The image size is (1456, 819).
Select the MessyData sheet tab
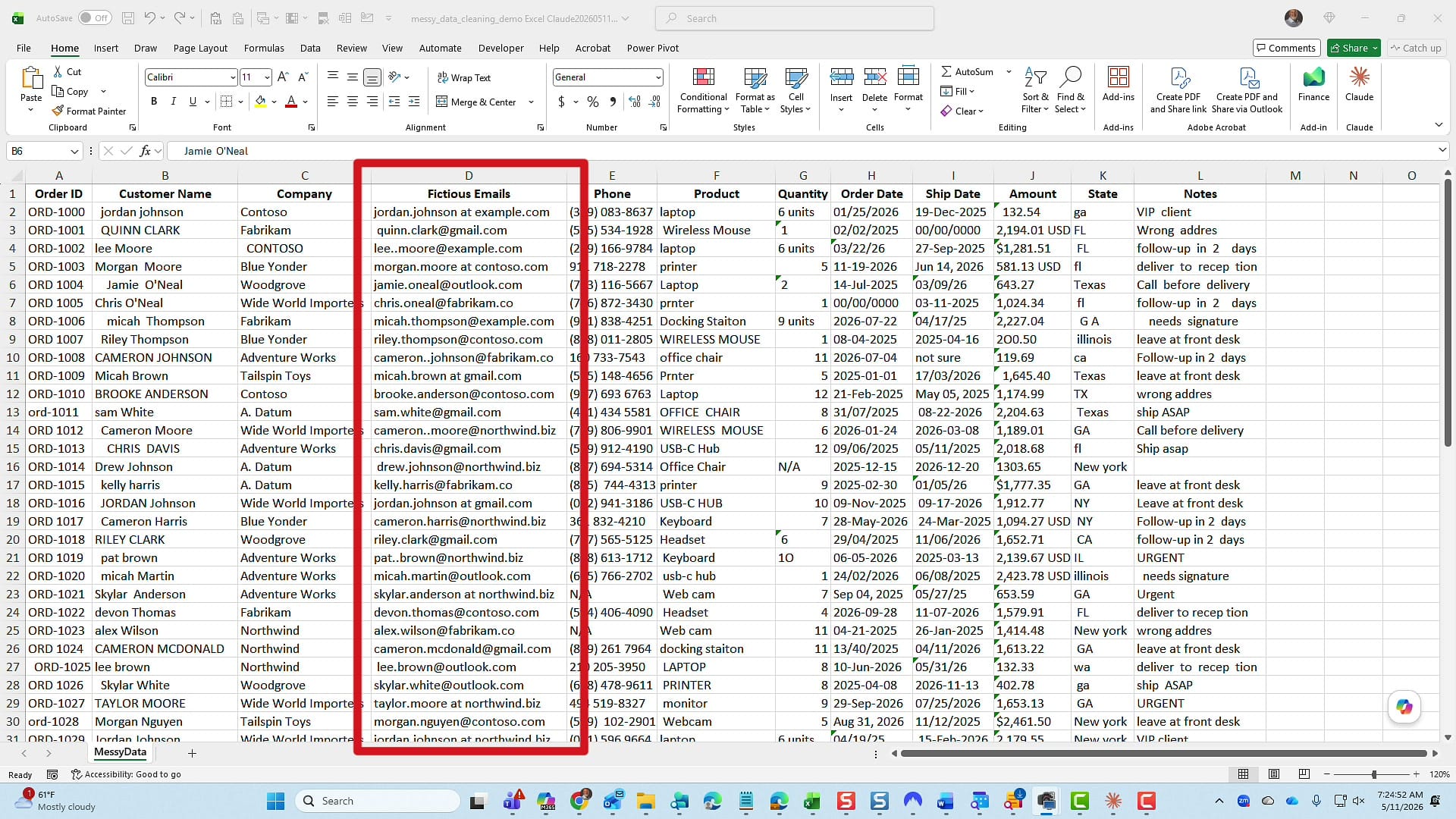click(120, 752)
